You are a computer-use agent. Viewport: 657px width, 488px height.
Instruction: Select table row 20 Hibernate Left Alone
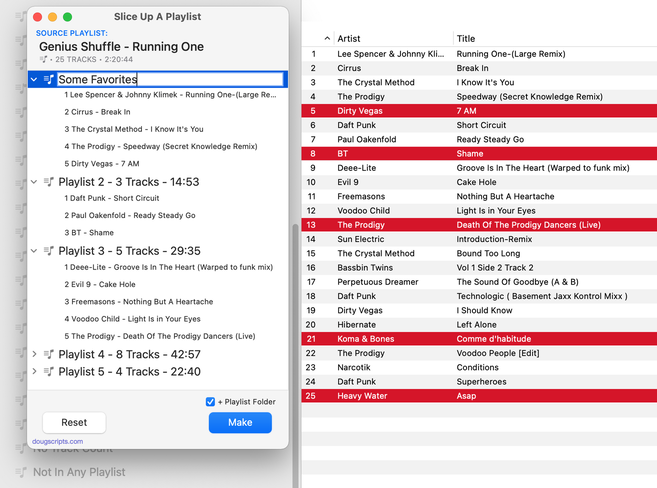point(479,324)
